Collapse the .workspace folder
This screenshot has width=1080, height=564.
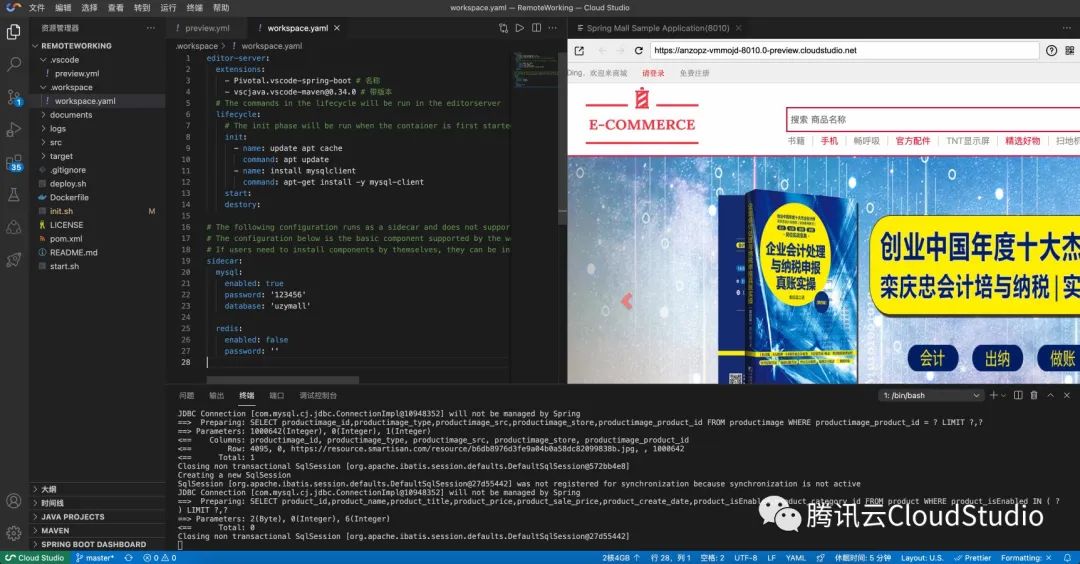71,87
